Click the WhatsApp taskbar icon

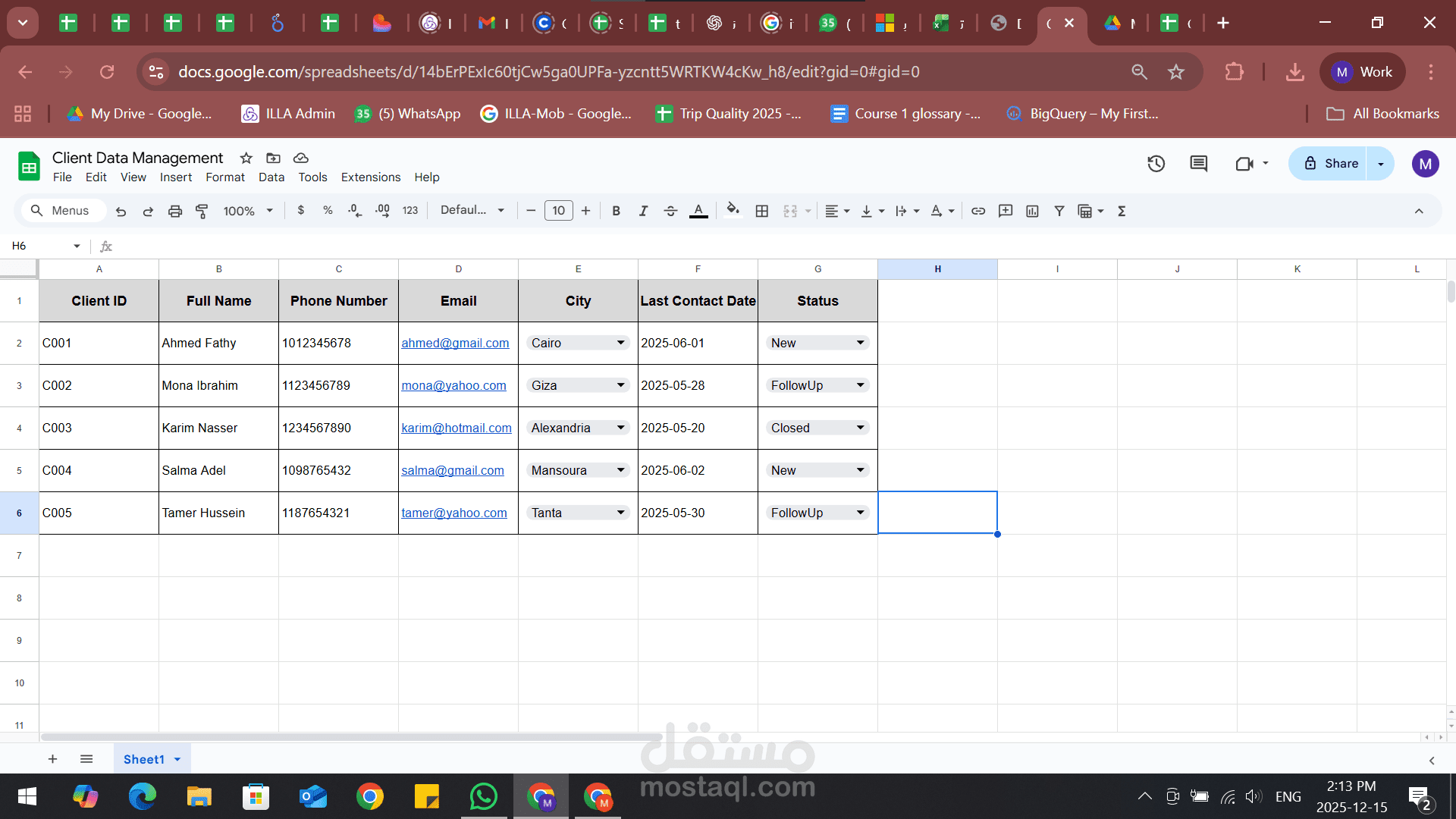483,796
